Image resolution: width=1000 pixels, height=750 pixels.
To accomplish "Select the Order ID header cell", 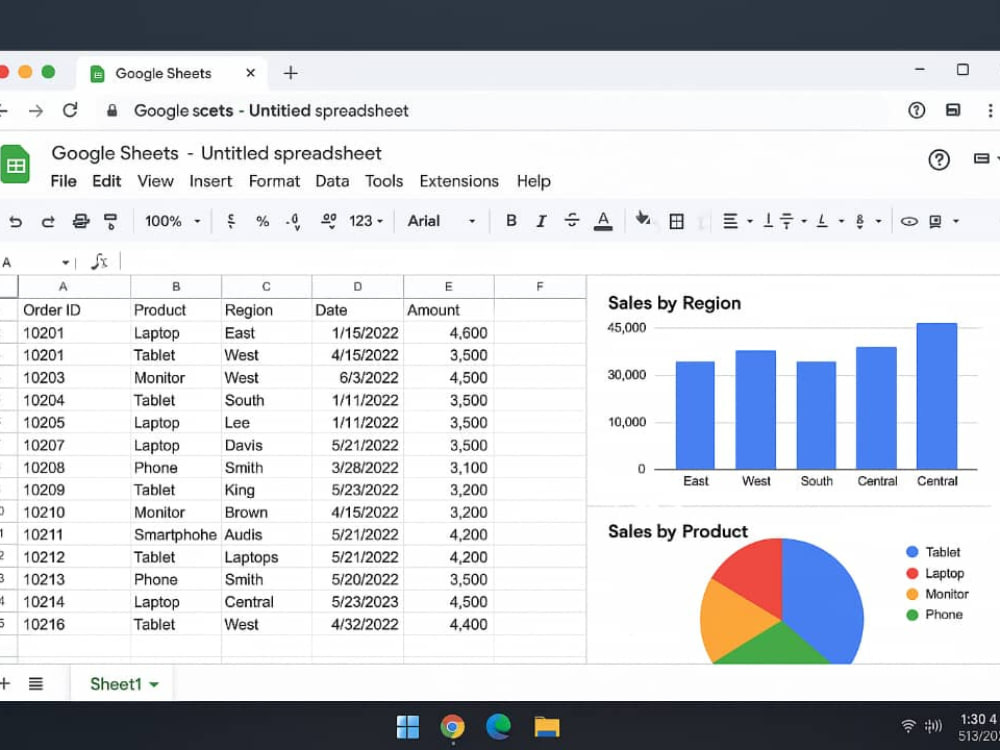I will [x=74, y=310].
